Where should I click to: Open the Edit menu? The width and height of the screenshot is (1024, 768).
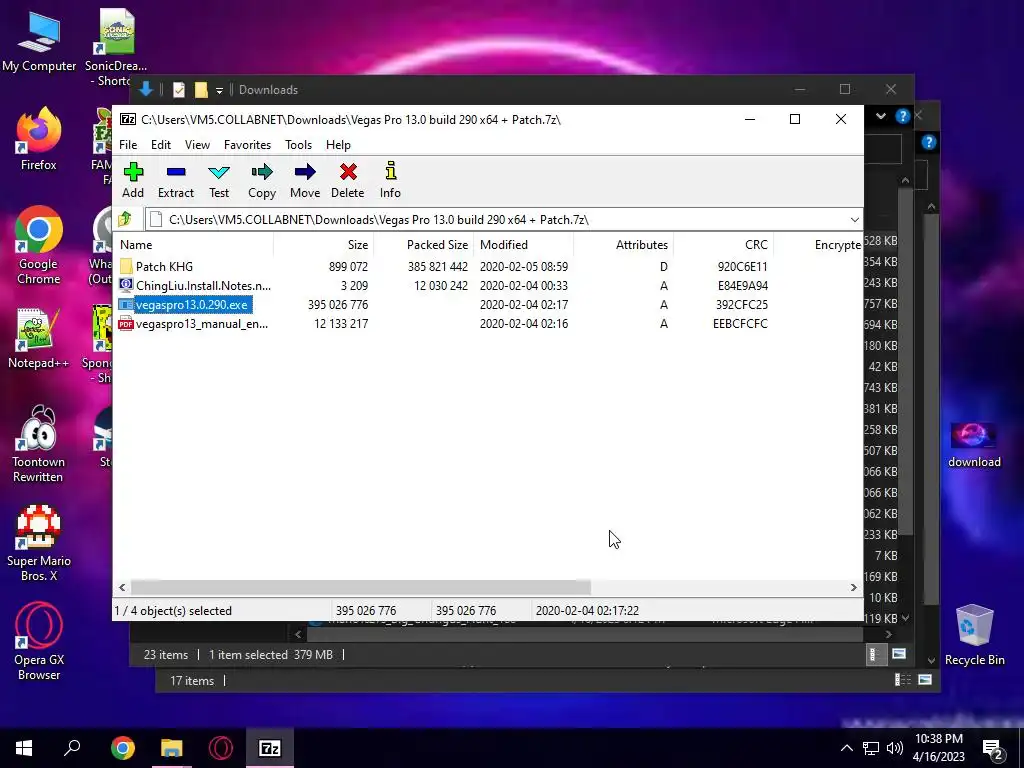pos(161,144)
